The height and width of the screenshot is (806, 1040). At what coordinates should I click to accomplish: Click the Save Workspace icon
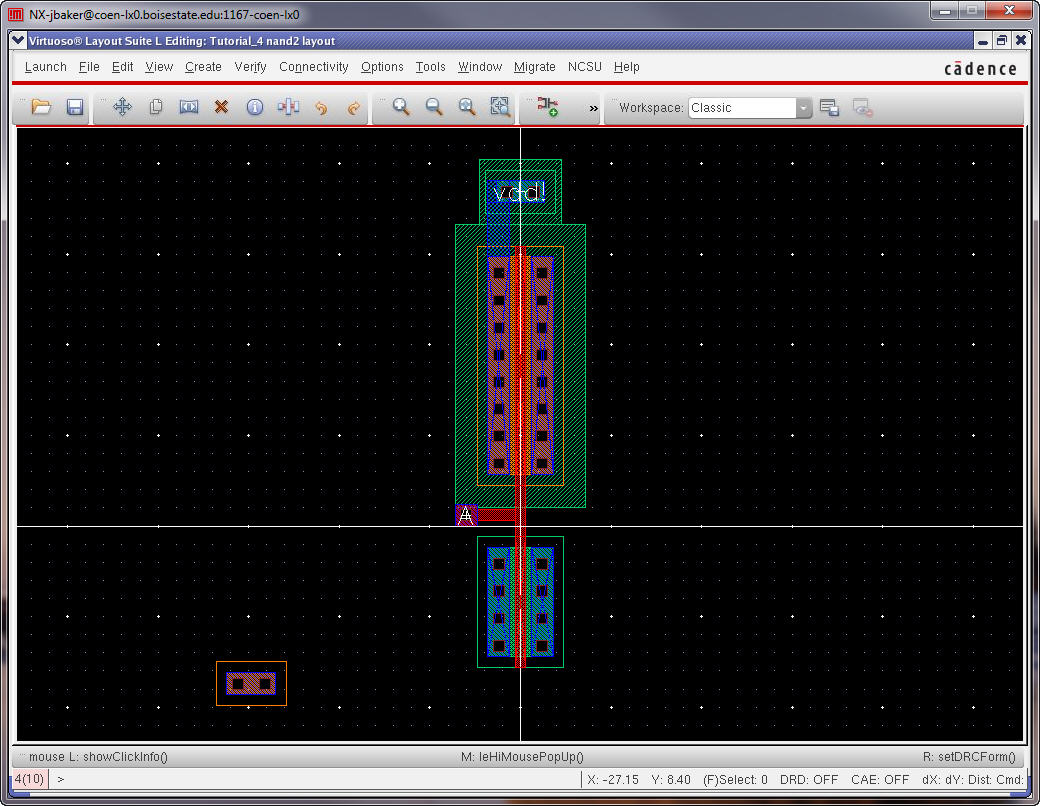coord(829,108)
